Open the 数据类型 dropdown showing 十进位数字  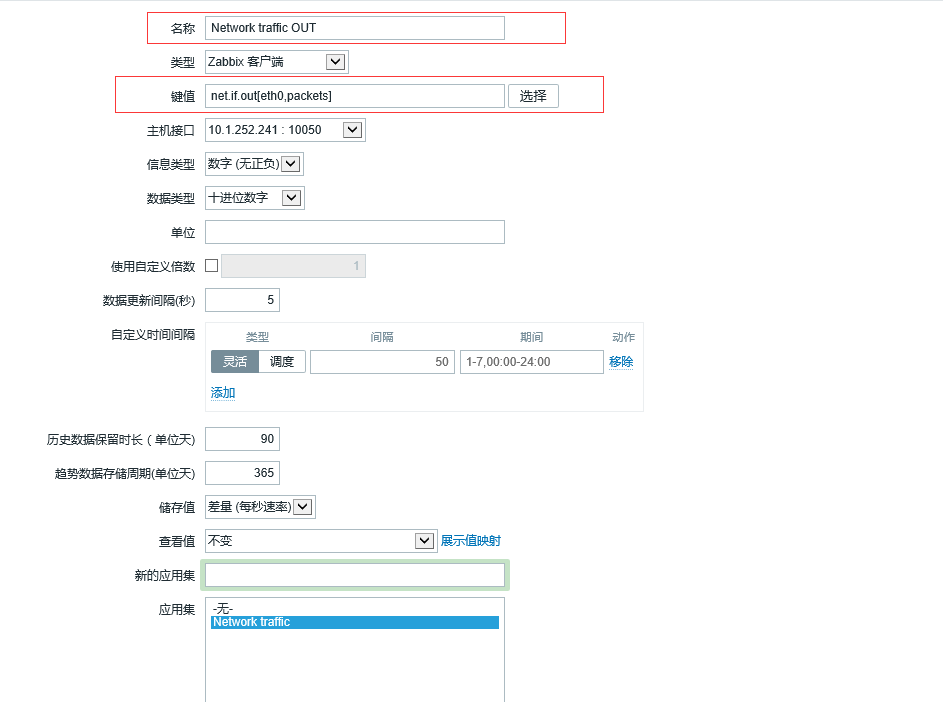click(x=254, y=198)
